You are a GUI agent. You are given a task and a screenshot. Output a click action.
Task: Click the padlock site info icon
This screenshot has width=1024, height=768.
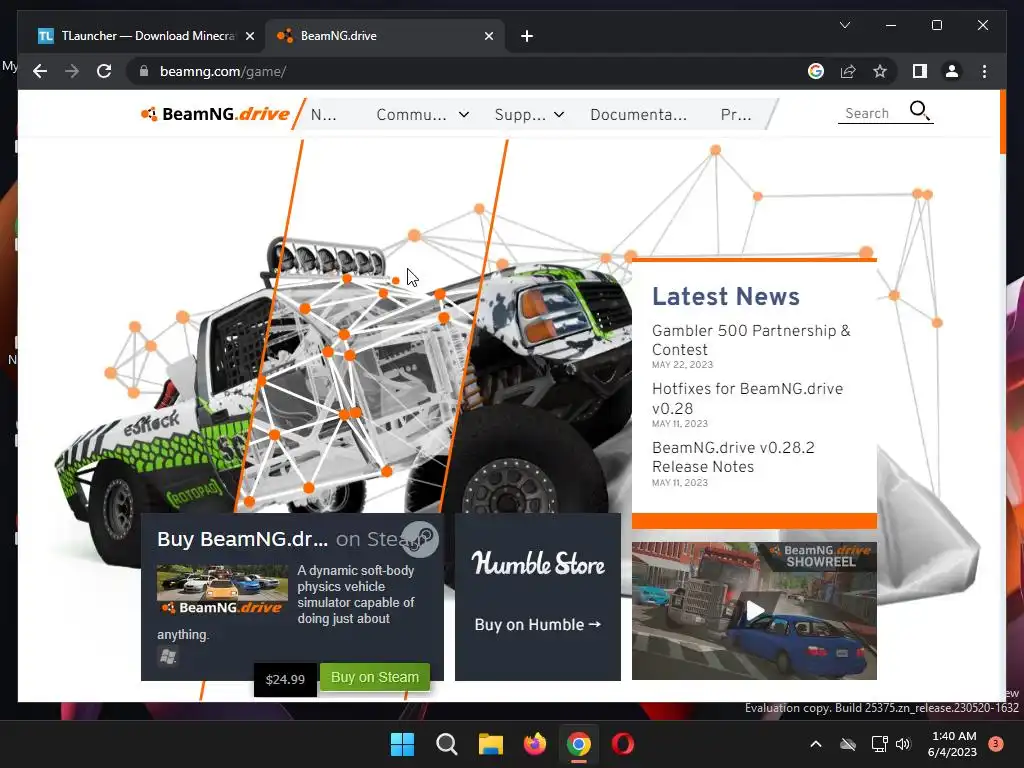point(144,71)
